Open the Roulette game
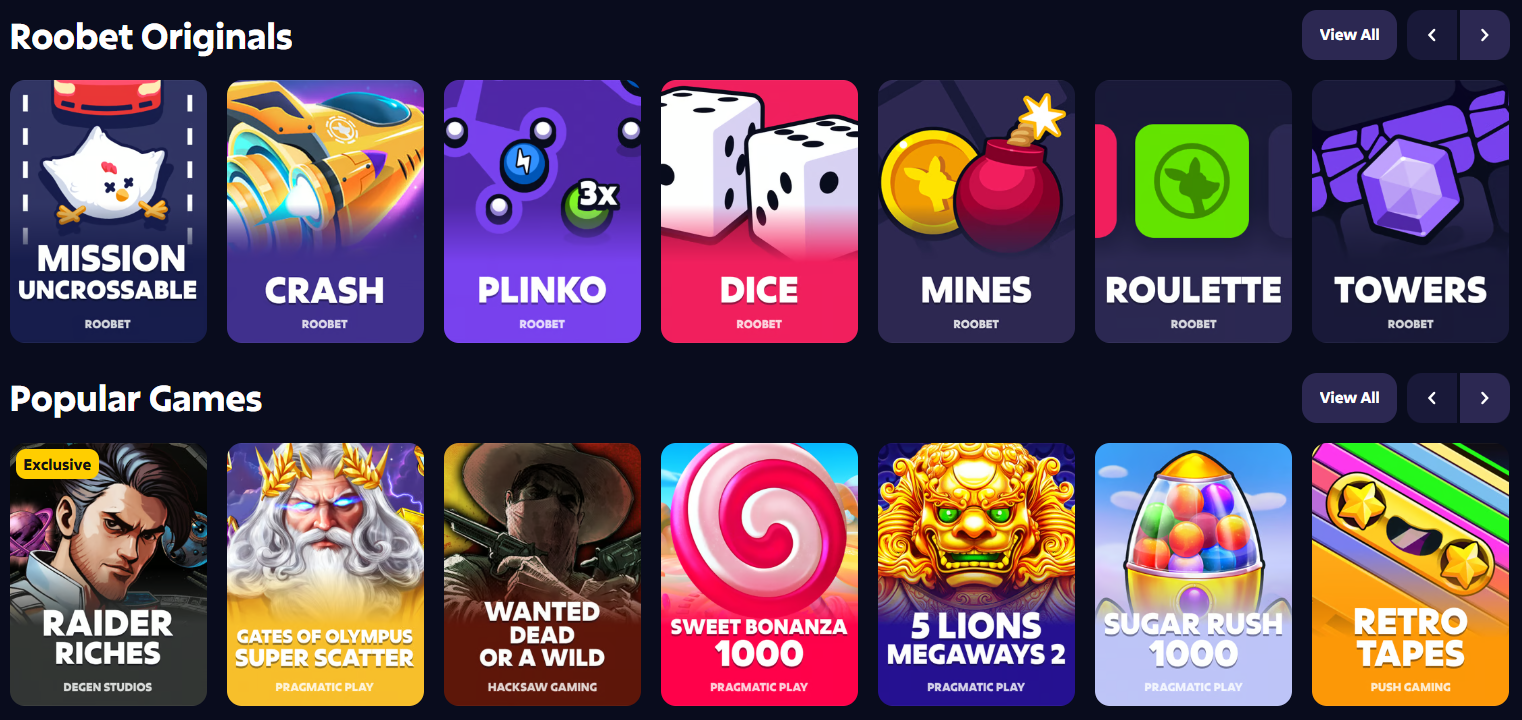Viewport: 1522px width, 720px height. [1193, 212]
